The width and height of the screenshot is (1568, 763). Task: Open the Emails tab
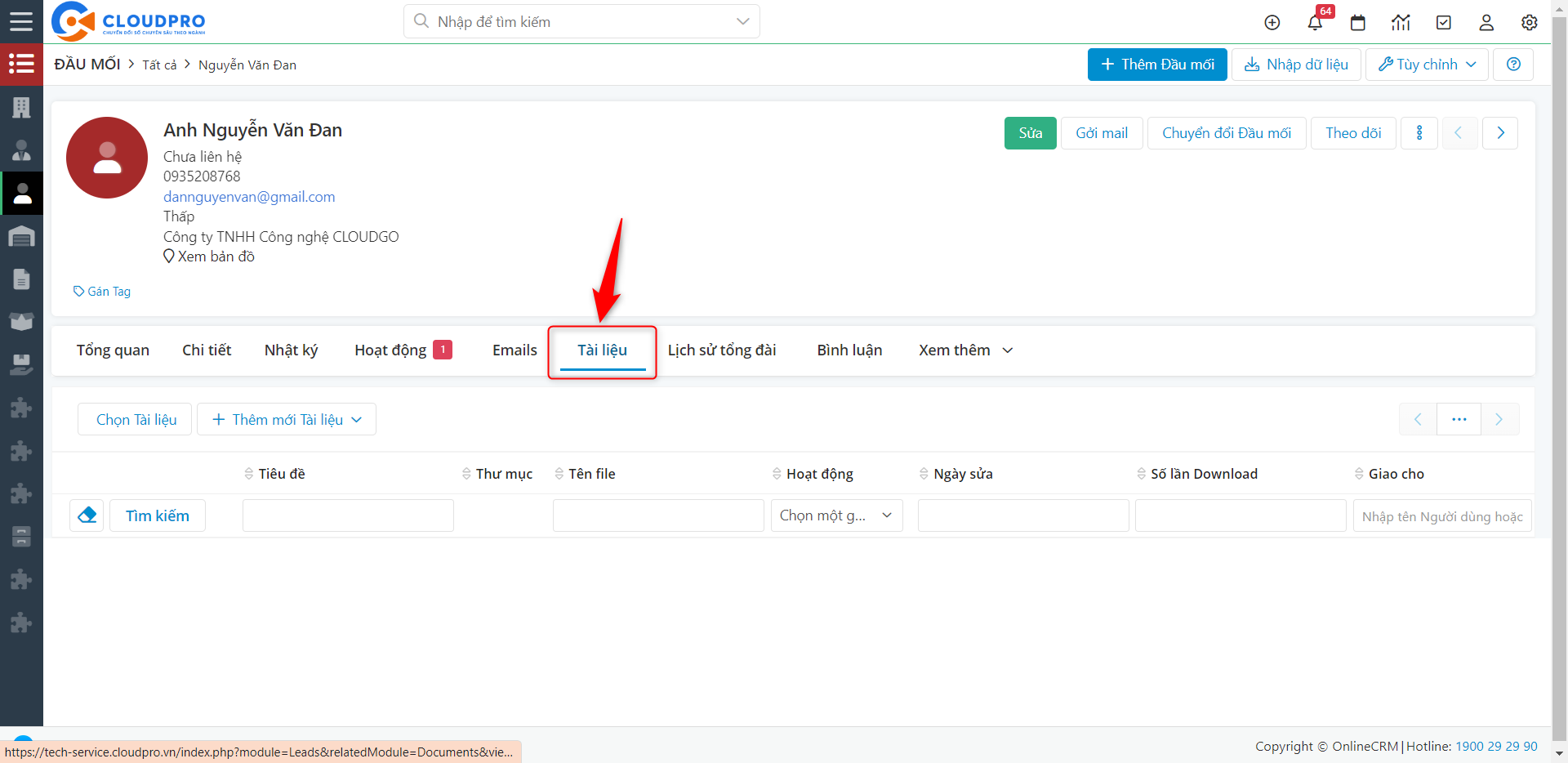click(x=514, y=350)
